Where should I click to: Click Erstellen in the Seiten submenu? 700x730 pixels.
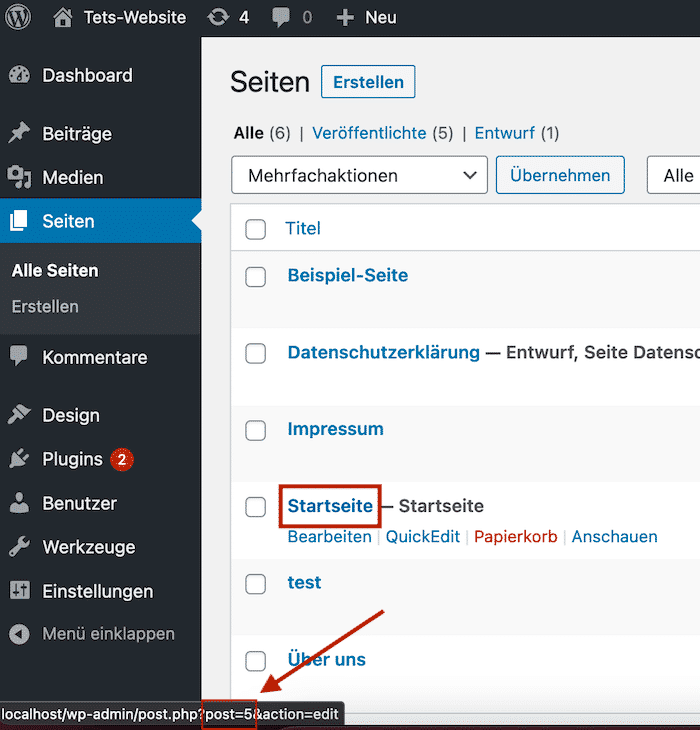coord(45,306)
